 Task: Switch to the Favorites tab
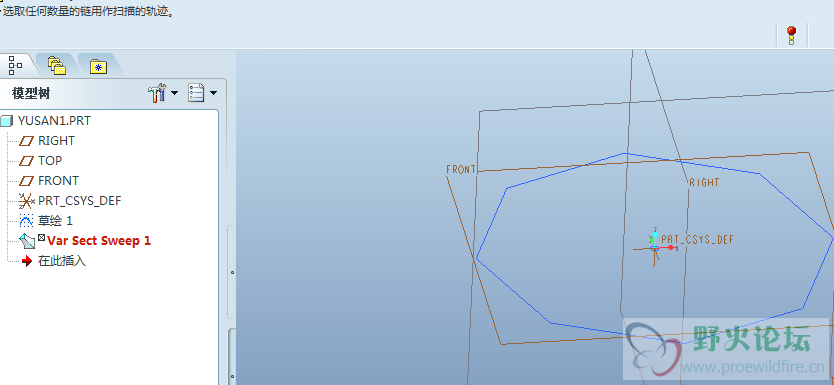tap(98, 66)
